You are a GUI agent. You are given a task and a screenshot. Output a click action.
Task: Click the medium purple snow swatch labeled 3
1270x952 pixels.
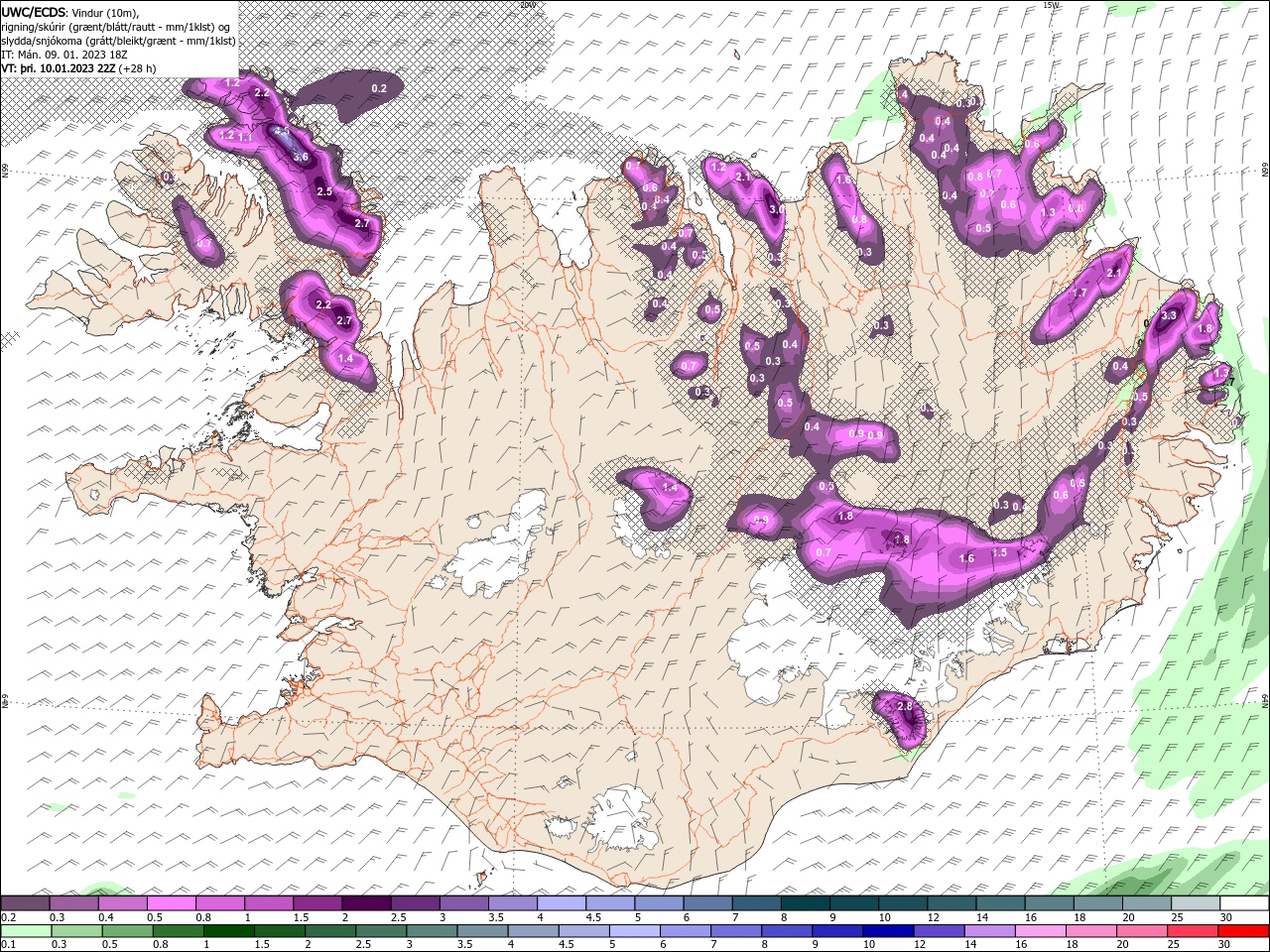pos(462,902)
